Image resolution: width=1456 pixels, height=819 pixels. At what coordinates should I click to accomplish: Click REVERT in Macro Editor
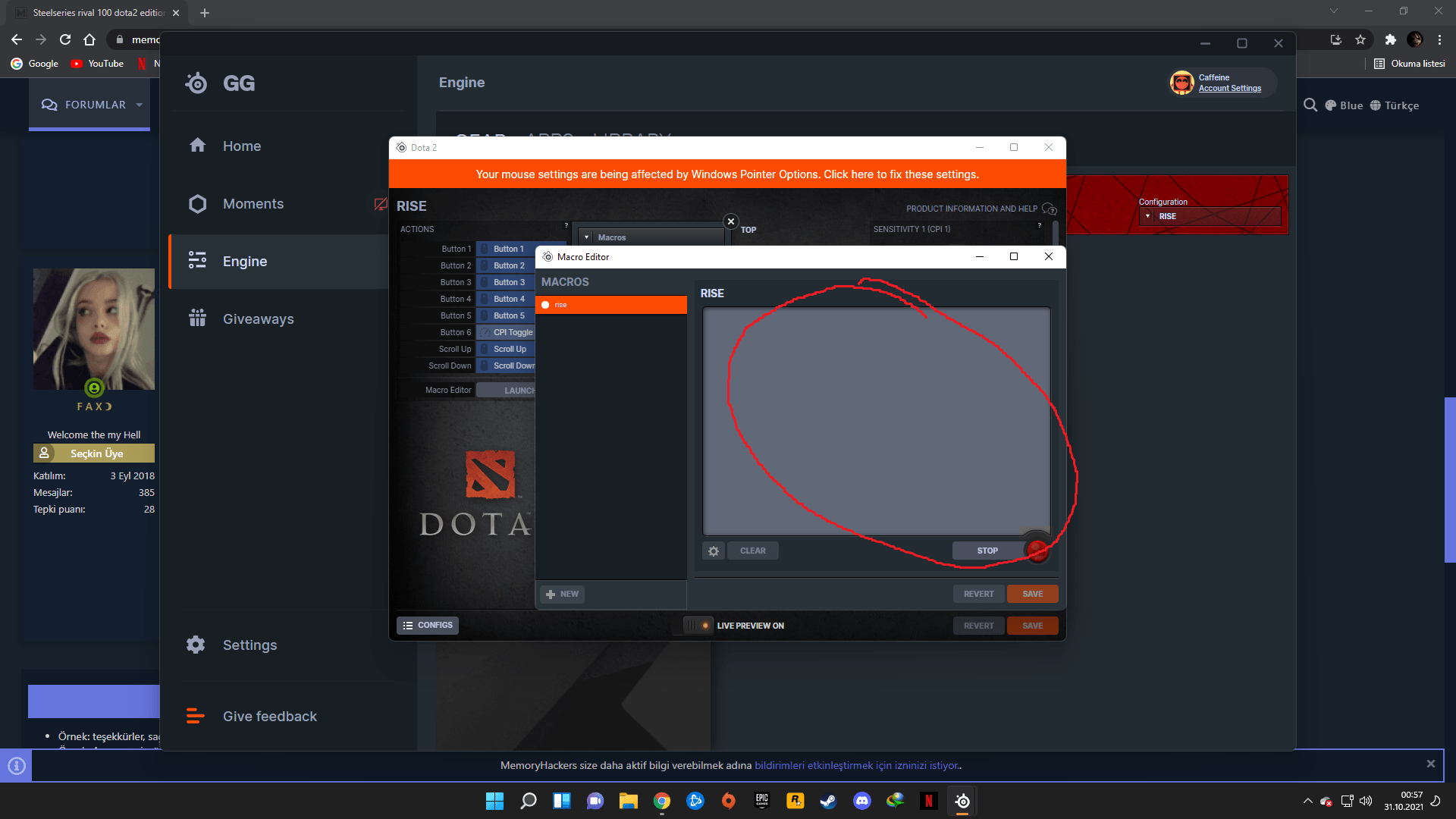(x=978, y=595)
